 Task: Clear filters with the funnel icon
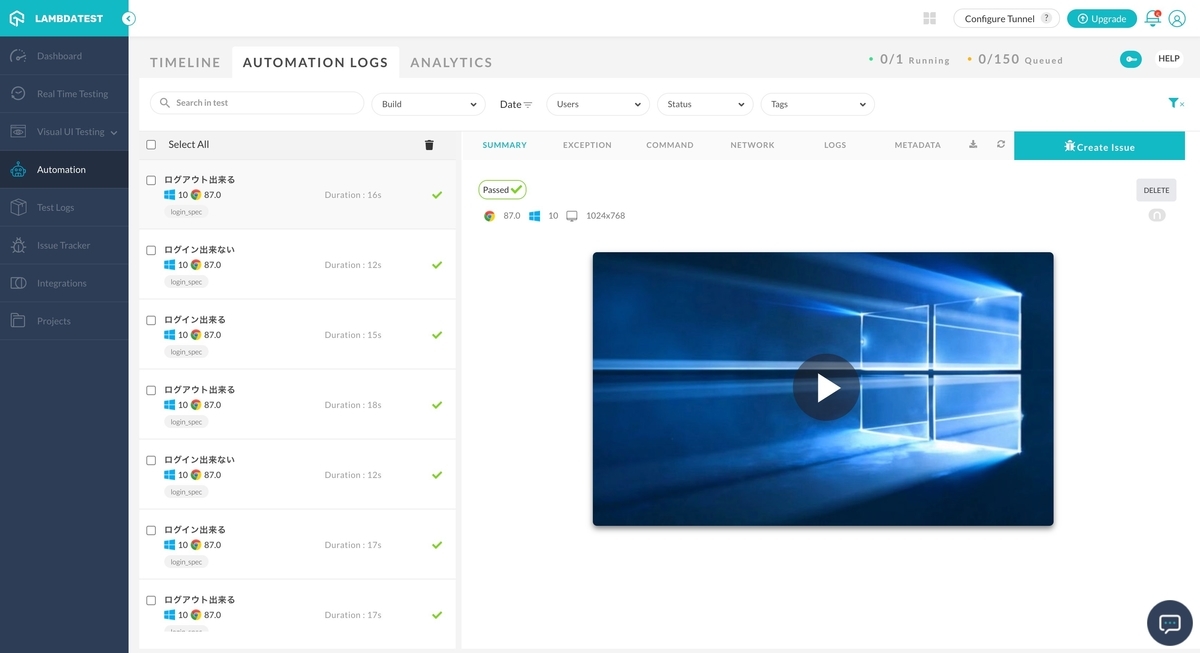pos(1176,103)
